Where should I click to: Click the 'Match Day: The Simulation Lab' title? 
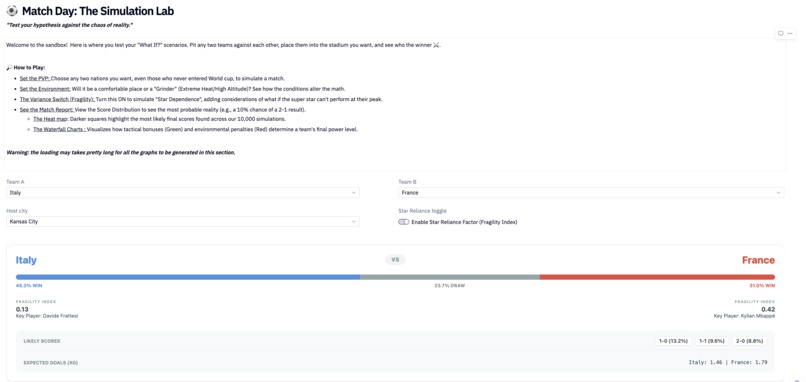98,11
